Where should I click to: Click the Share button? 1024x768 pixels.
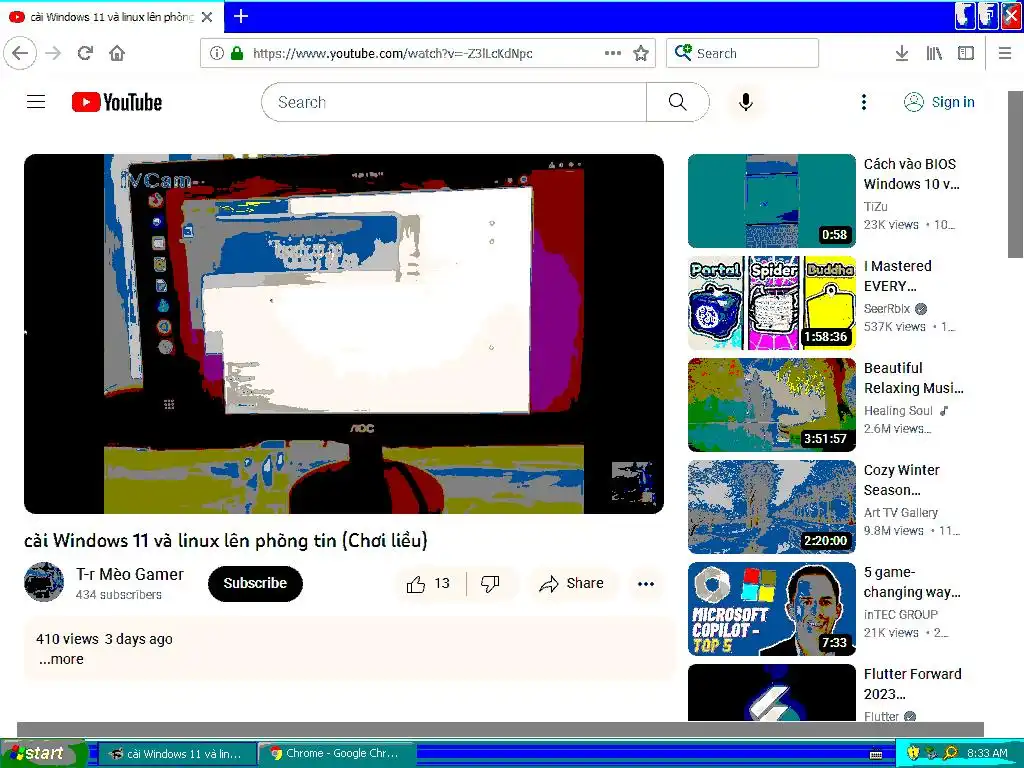point(571,583)
